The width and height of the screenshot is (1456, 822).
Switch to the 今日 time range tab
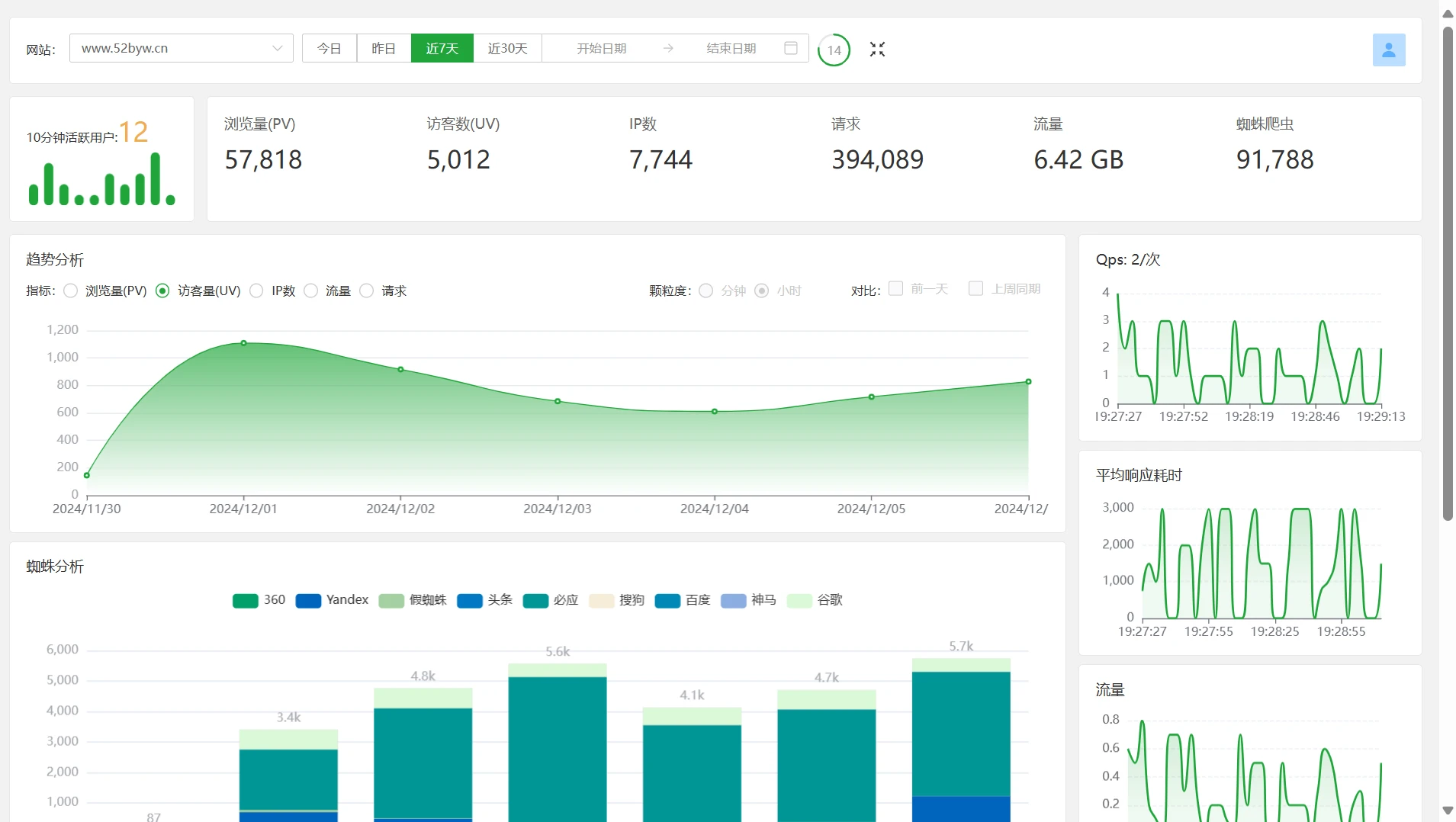click(329, 48)
